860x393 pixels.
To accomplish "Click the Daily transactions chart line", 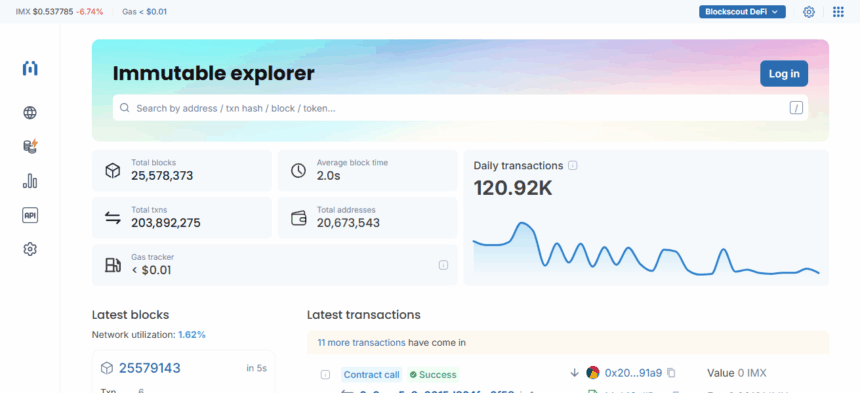I will tap(646, 249).
